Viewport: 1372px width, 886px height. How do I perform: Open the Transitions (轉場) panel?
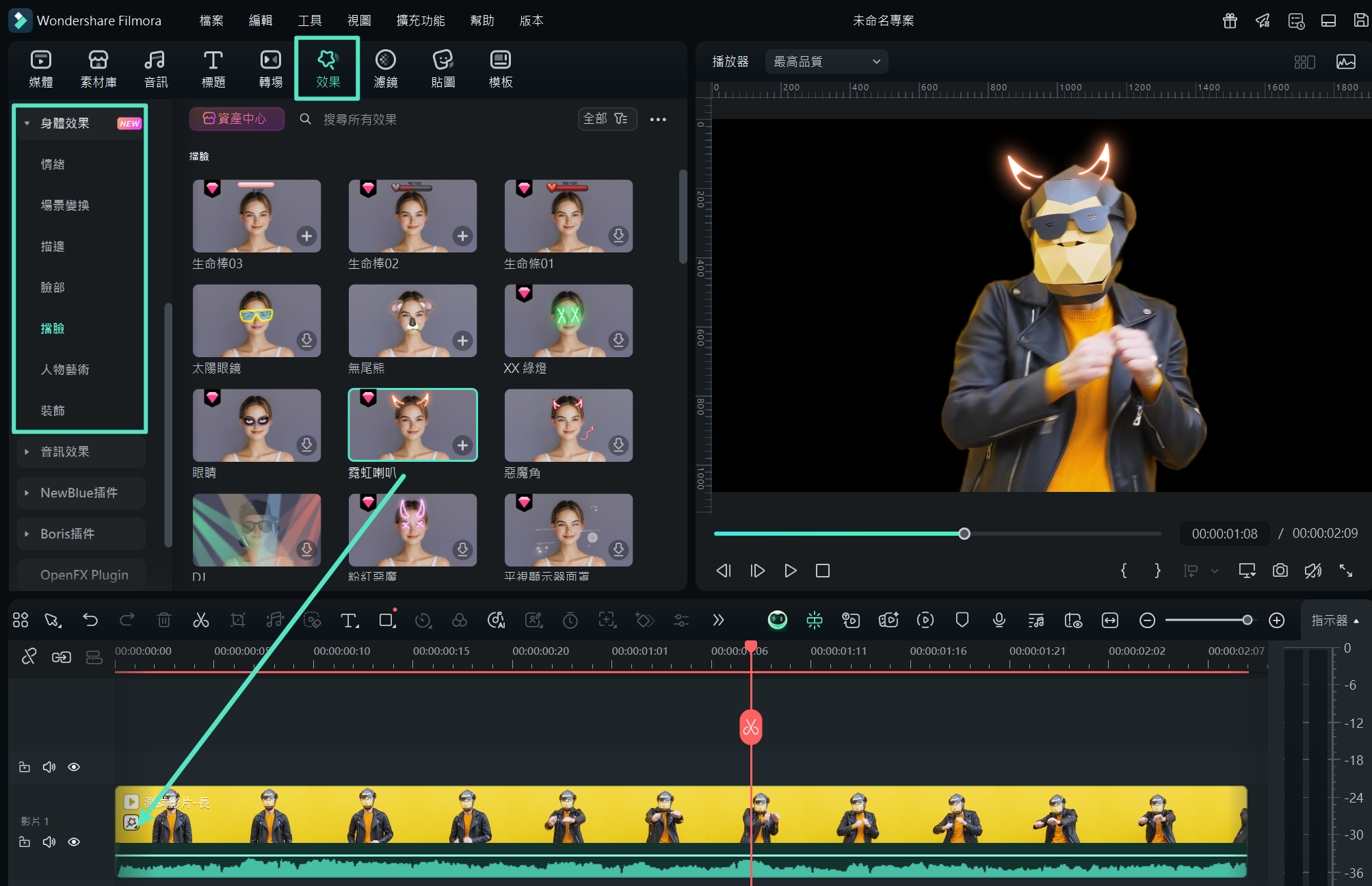(270, 68)
